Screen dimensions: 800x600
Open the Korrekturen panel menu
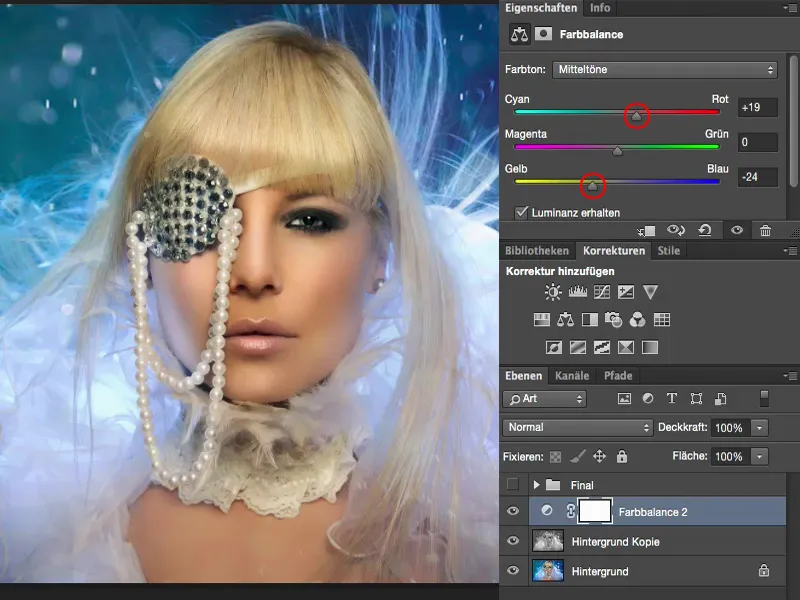(790, 251)
